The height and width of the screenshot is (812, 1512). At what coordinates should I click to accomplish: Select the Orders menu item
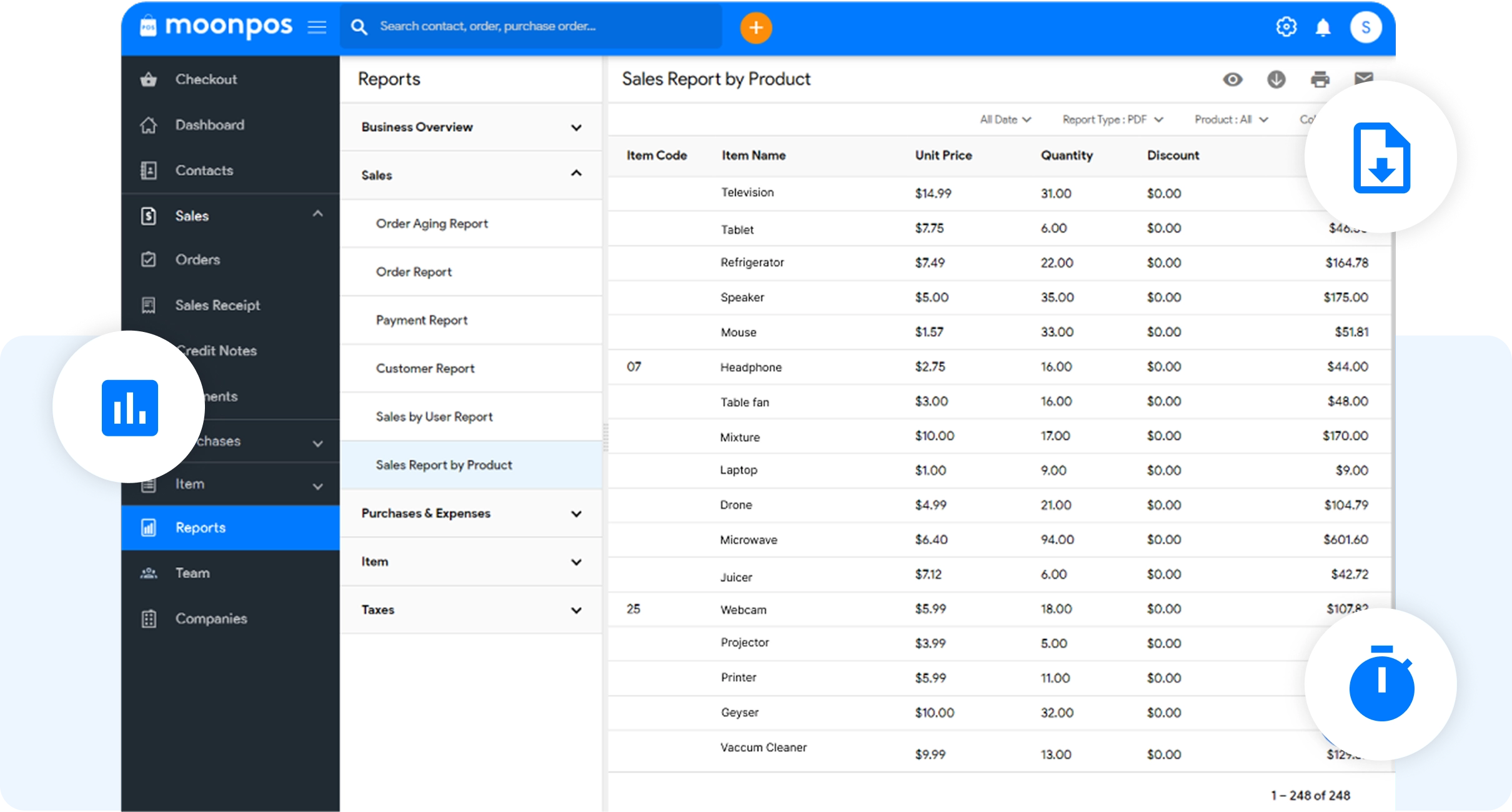pos(197,259)
